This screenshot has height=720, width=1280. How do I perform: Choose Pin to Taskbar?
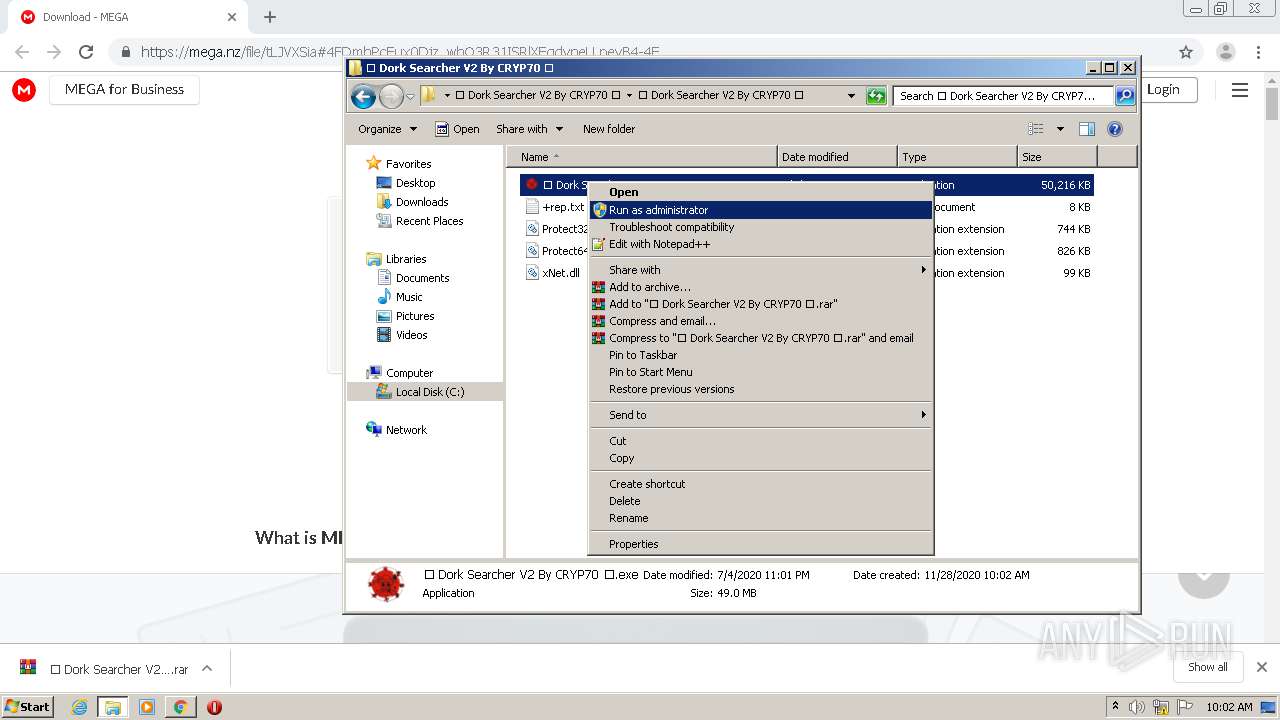point(760,355)
